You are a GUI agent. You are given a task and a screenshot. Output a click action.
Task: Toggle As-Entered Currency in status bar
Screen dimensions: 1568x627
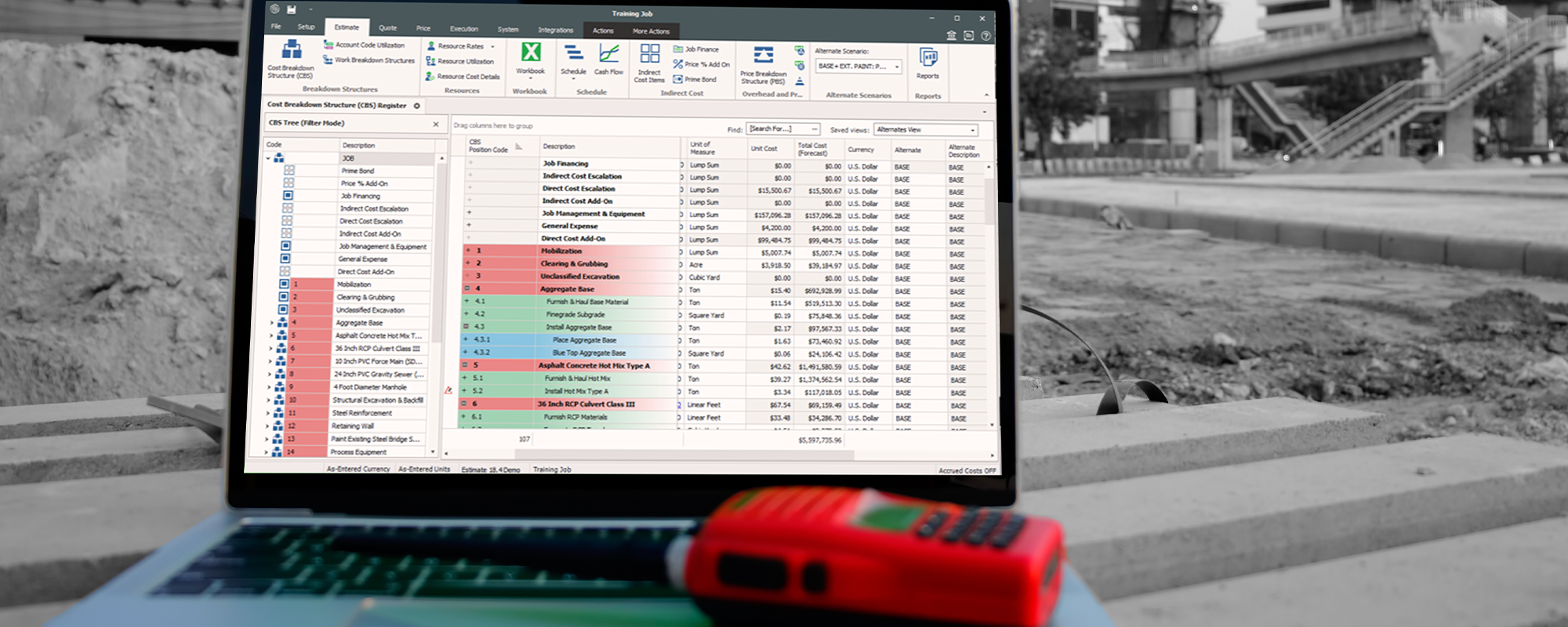[x=358, y=469]
